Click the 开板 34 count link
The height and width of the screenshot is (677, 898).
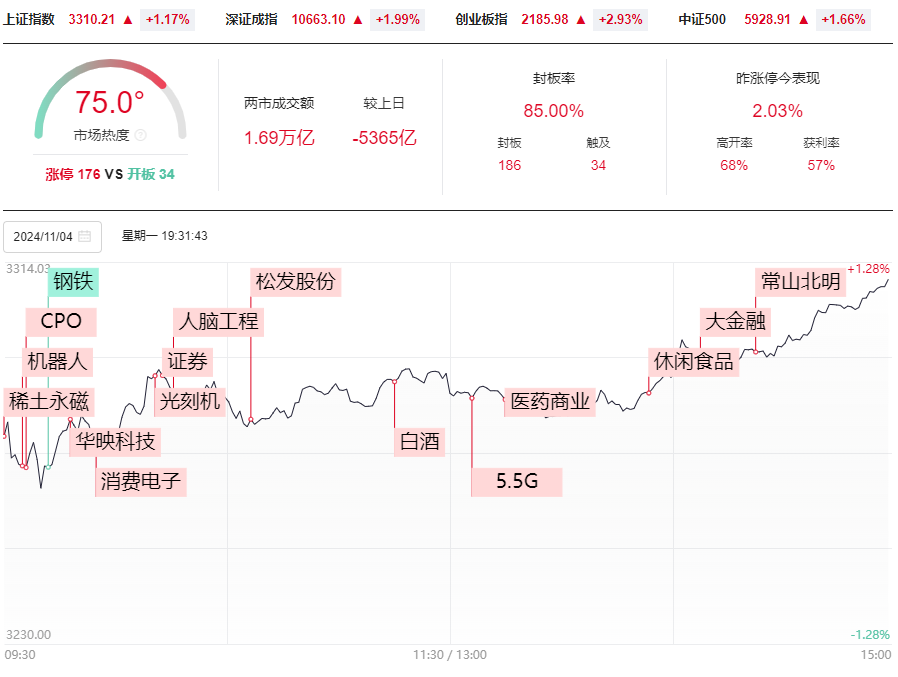(151, 174)
